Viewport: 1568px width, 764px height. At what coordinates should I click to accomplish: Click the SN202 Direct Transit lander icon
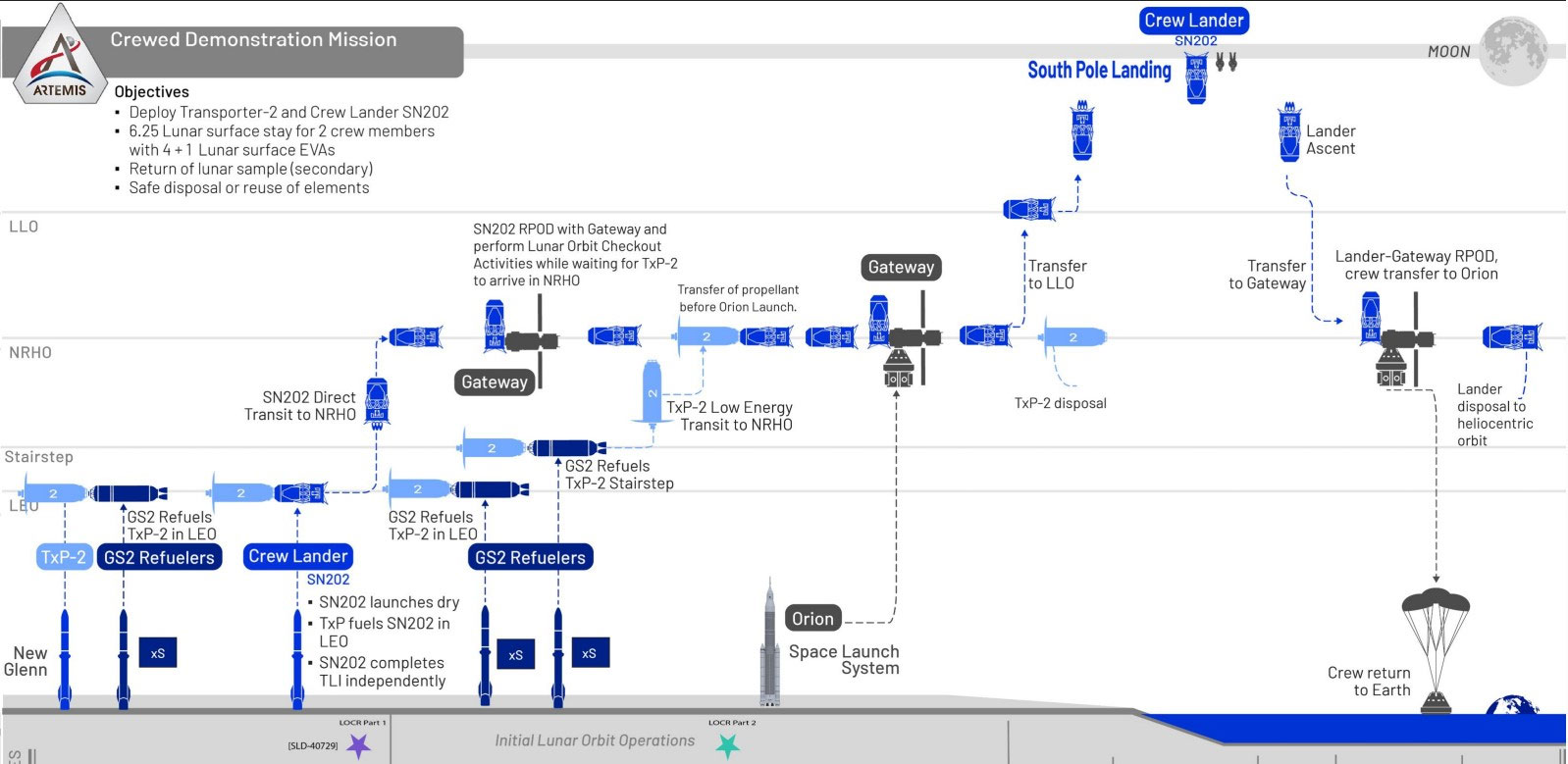[x=377, y=401]
